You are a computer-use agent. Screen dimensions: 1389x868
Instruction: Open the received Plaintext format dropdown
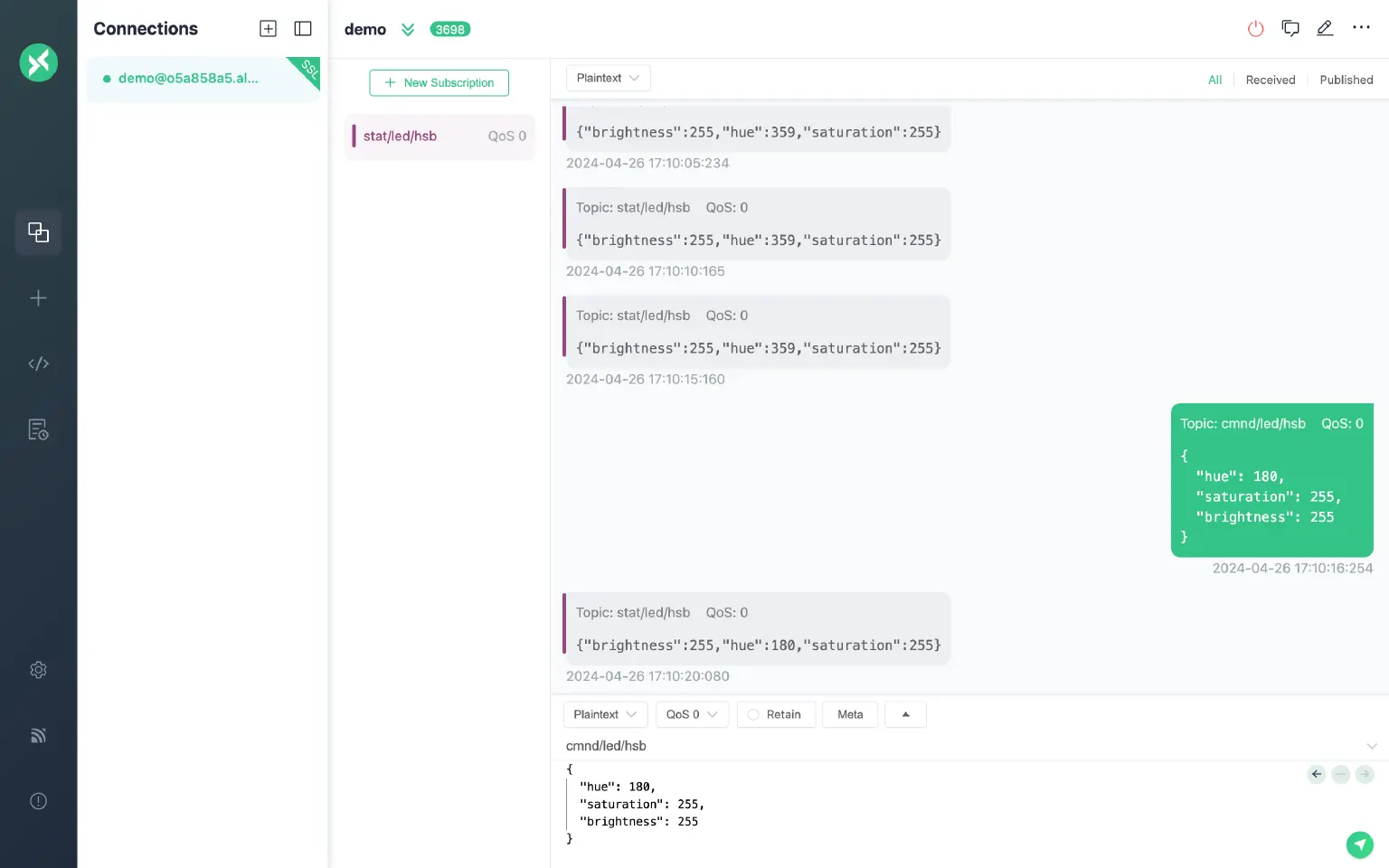click(x=608, y=79)
